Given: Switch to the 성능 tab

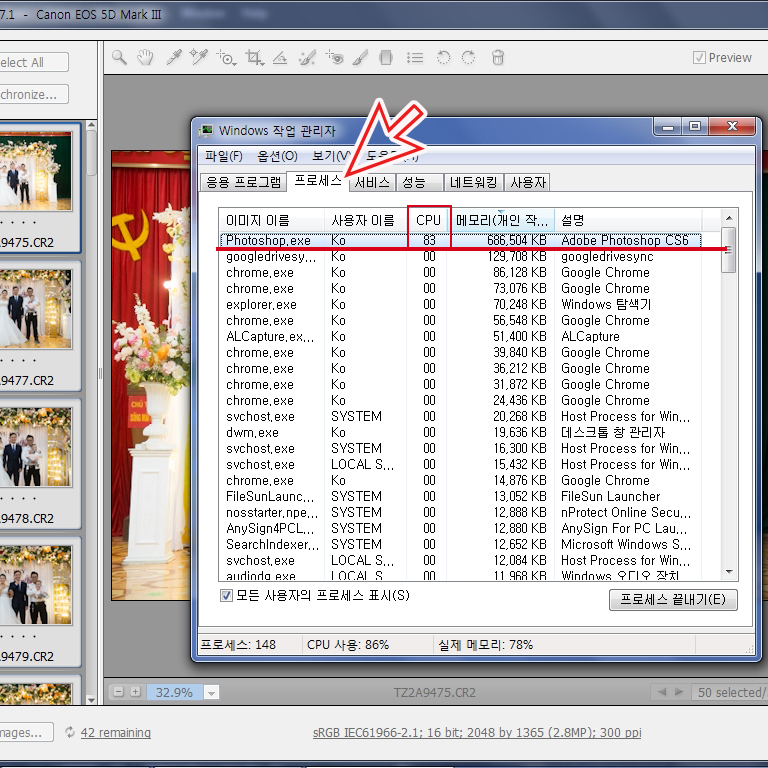Looking at the screenshot, I should [x=420, y=183].
